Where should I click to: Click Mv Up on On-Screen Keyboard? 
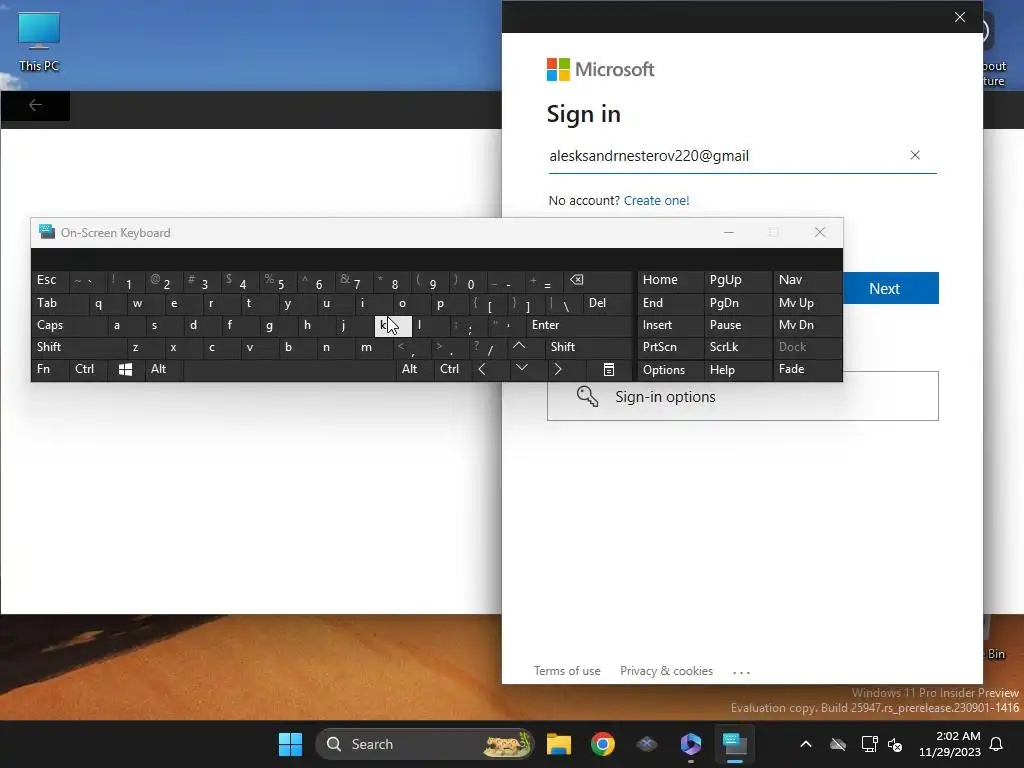pos(807,303)
